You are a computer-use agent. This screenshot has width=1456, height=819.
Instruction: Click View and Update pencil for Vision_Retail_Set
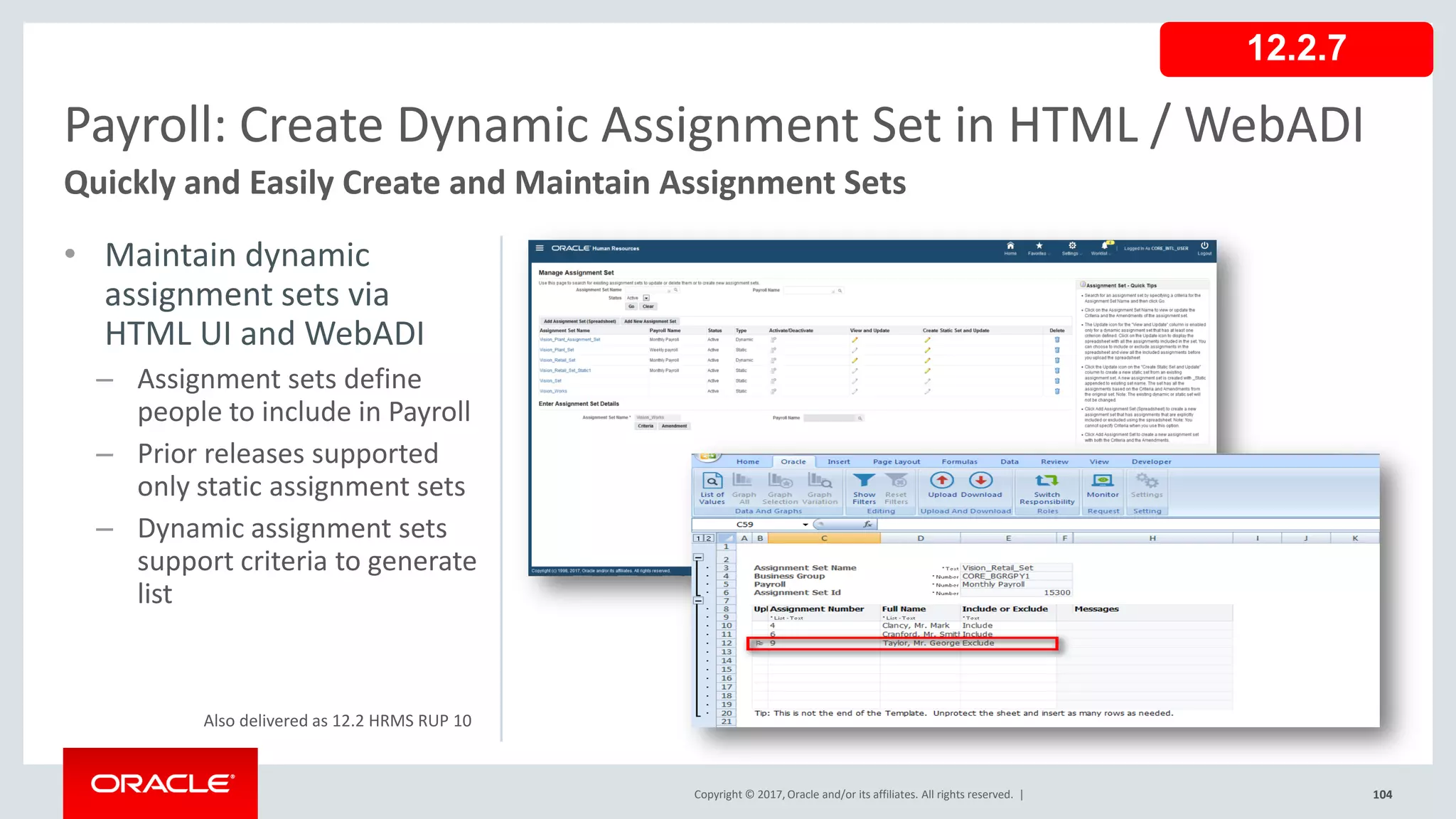[x=855, y=360]
